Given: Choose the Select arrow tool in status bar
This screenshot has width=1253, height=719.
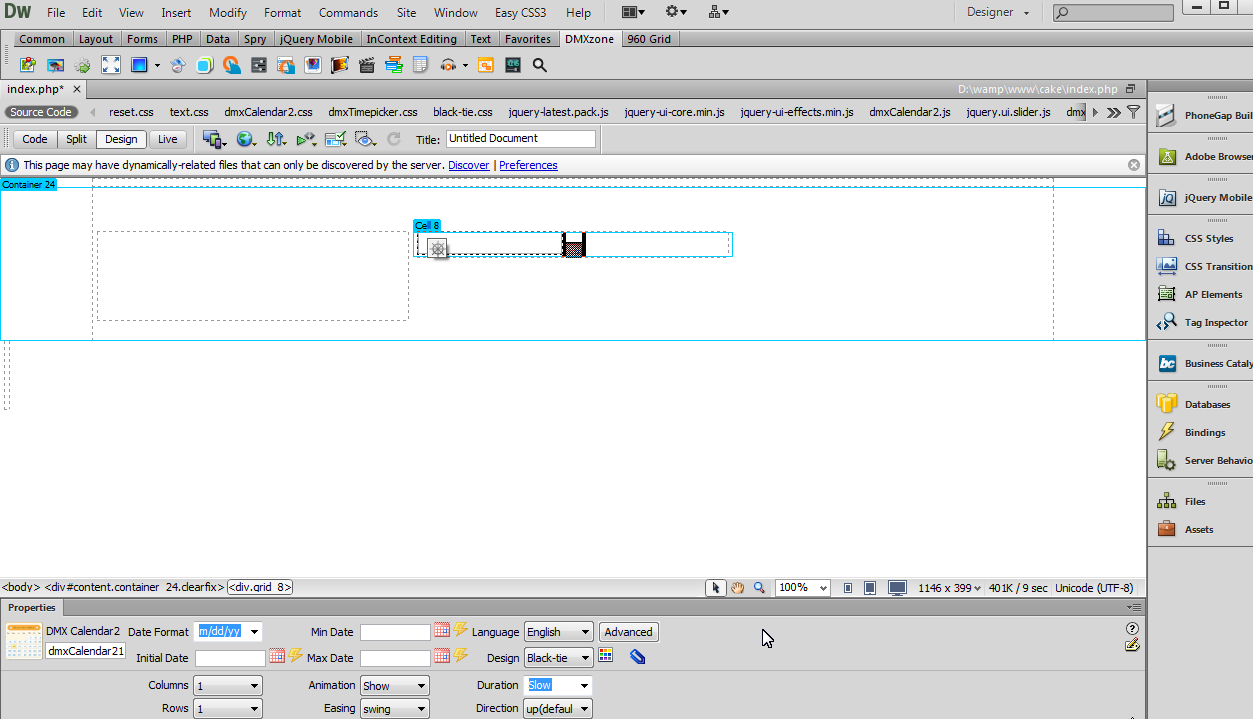Looking at the screenshot, I should click(715, 588).
